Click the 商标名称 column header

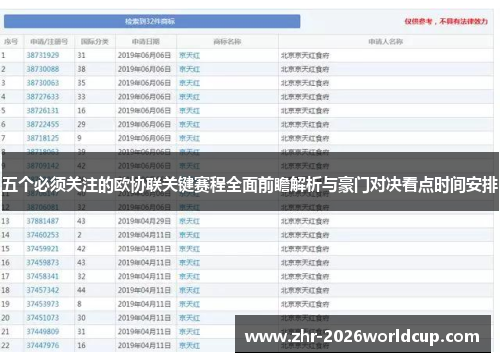click(227, 42)
